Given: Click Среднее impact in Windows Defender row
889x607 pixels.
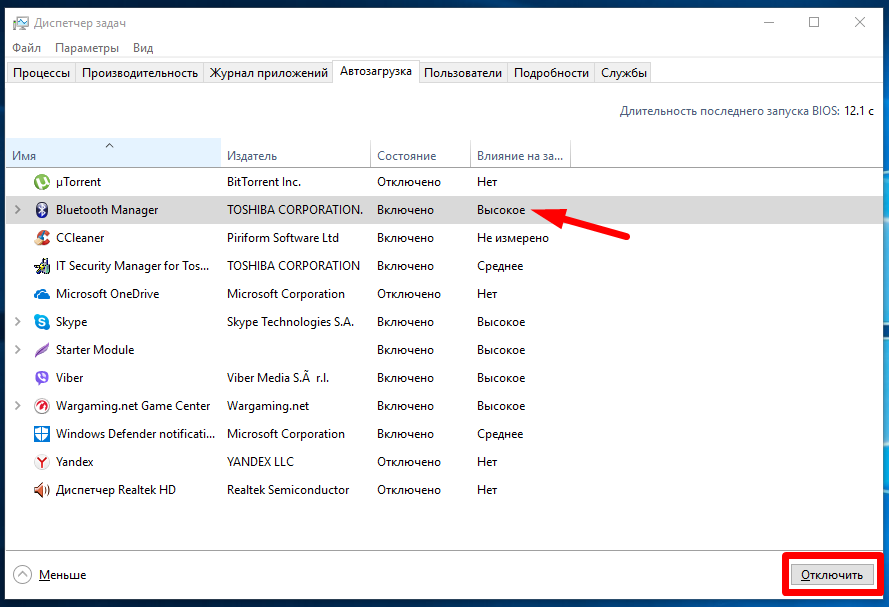Looking at the screenshot, I should (x=500, y=434).
